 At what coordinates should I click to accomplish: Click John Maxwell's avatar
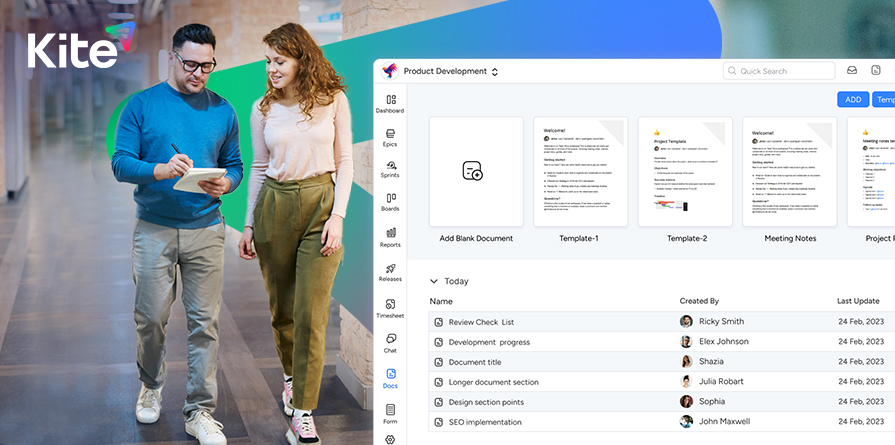(686, 422)
